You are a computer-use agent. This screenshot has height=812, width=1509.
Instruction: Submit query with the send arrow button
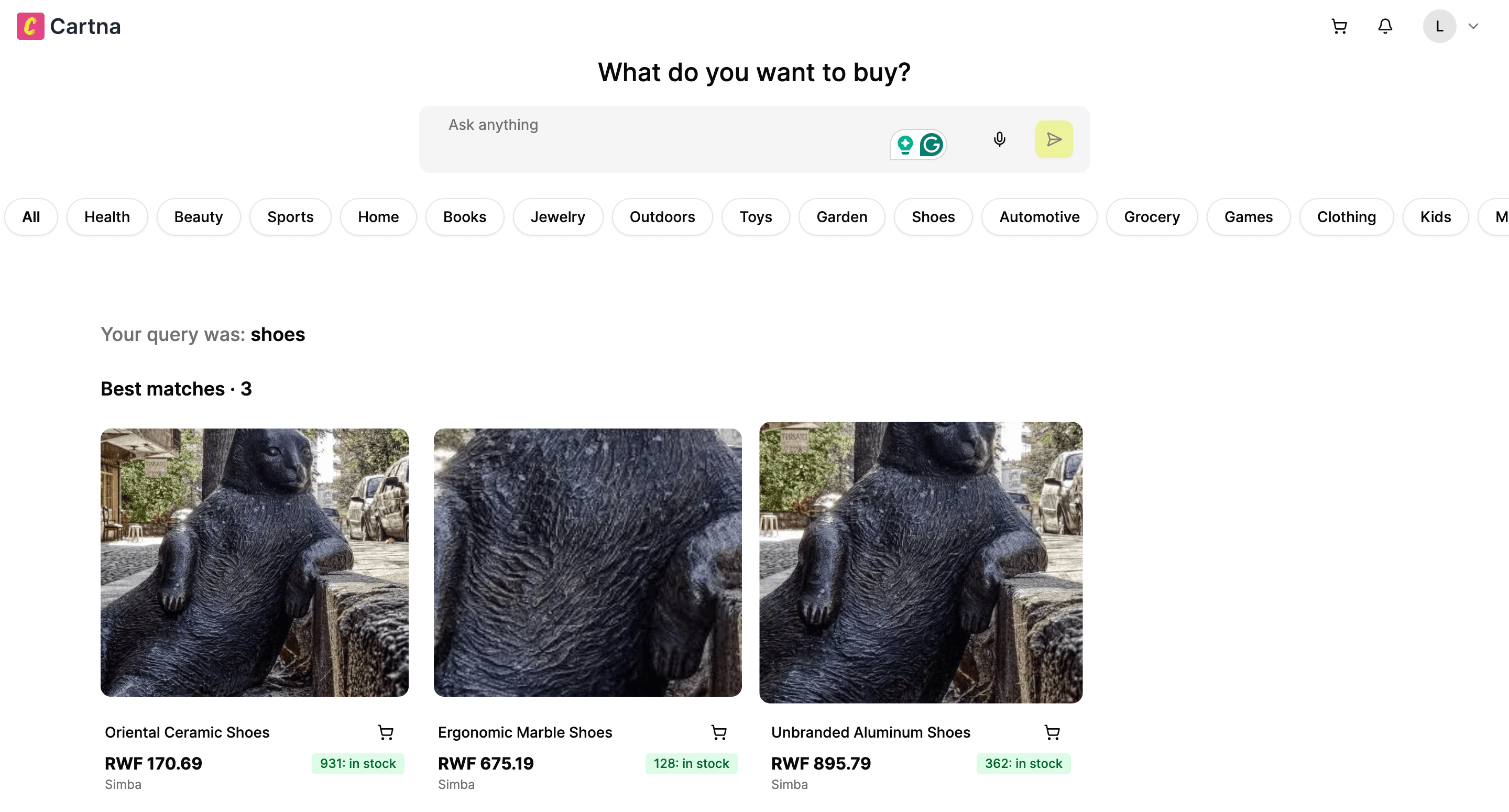(x=1053, y=139)
